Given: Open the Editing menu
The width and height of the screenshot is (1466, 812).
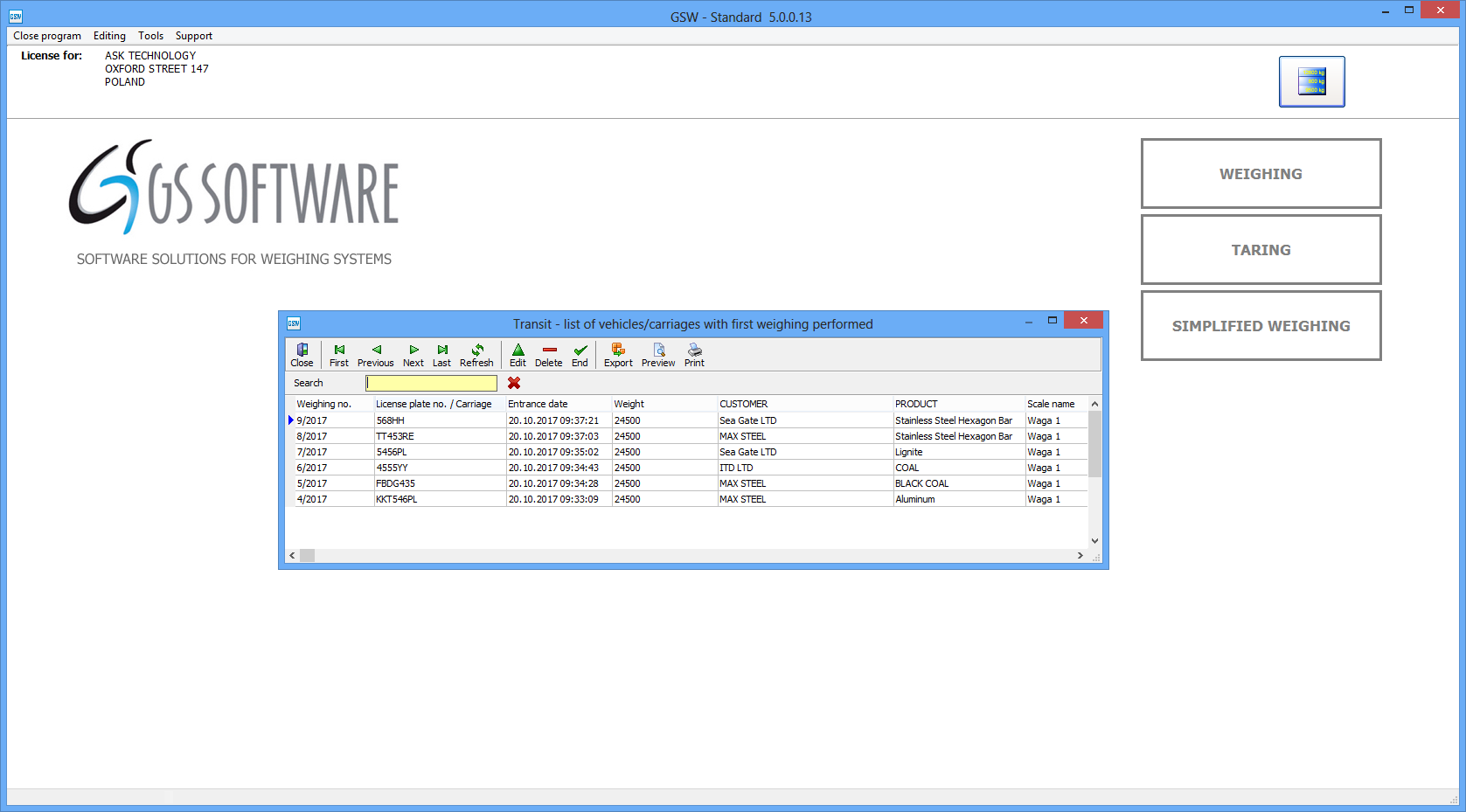Looking at the screenshot, I should [109, 36].
